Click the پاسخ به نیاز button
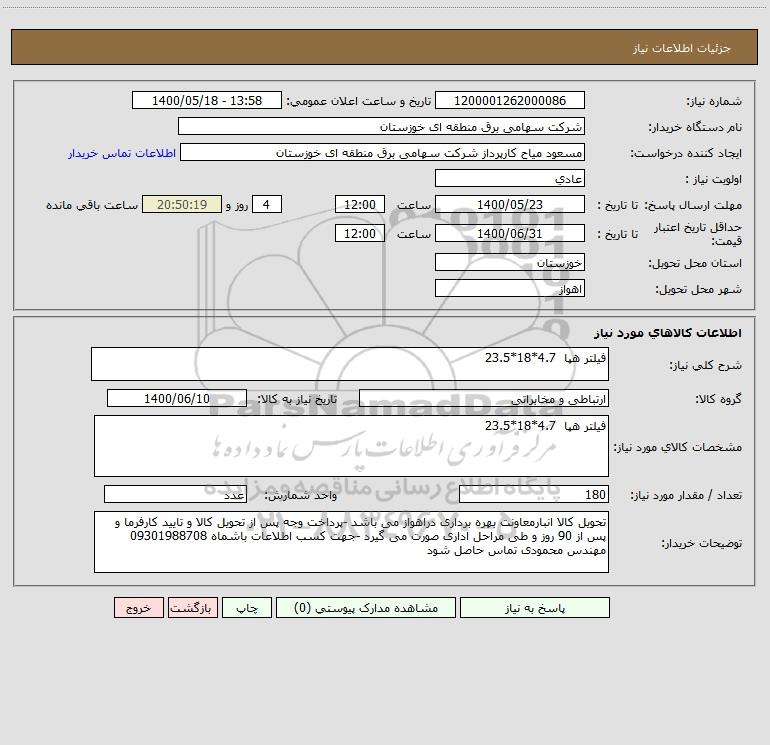This screenshot has width=770, height=745. [x=534, y=608]
